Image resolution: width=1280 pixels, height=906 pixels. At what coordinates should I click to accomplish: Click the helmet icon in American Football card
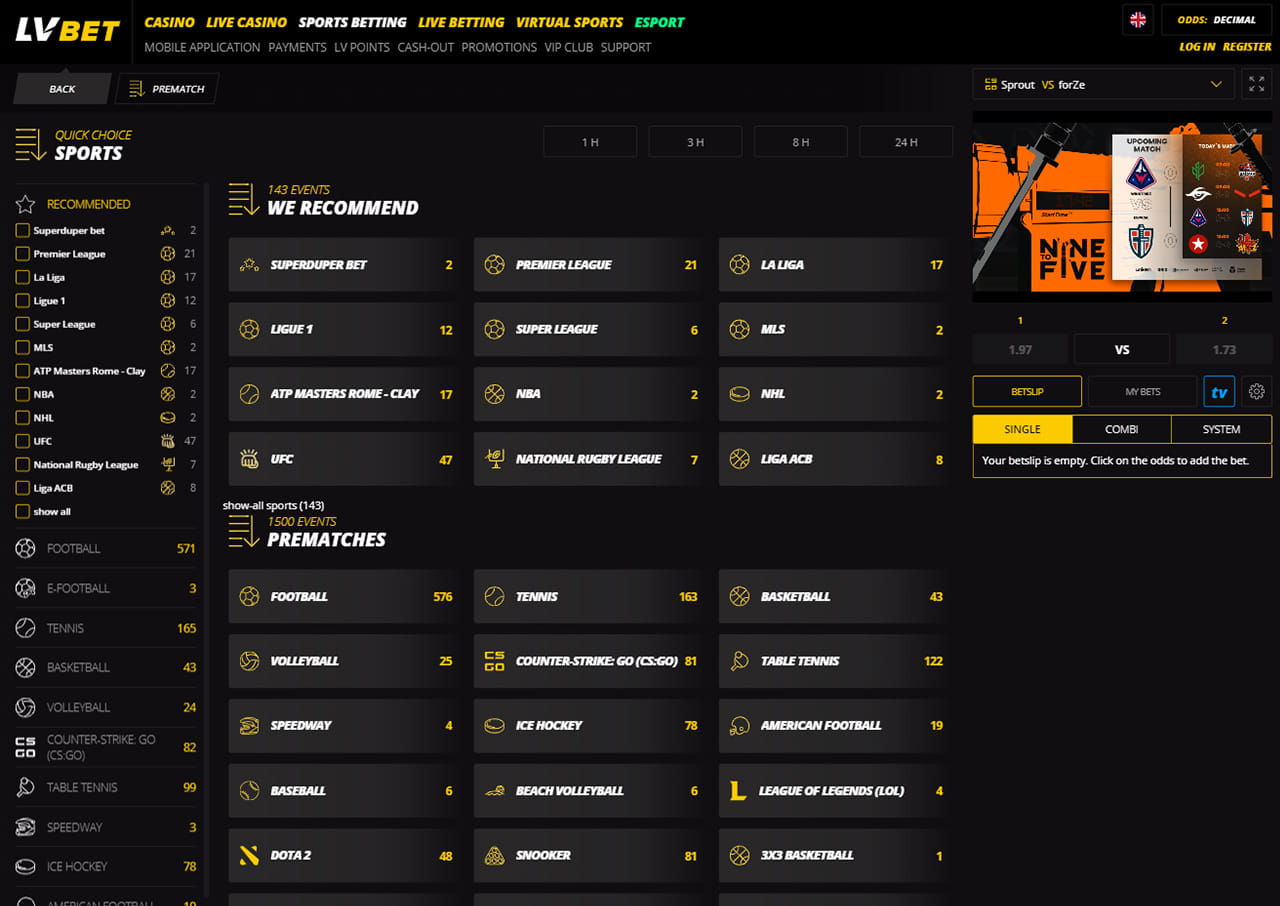click(x=739, y=726)
